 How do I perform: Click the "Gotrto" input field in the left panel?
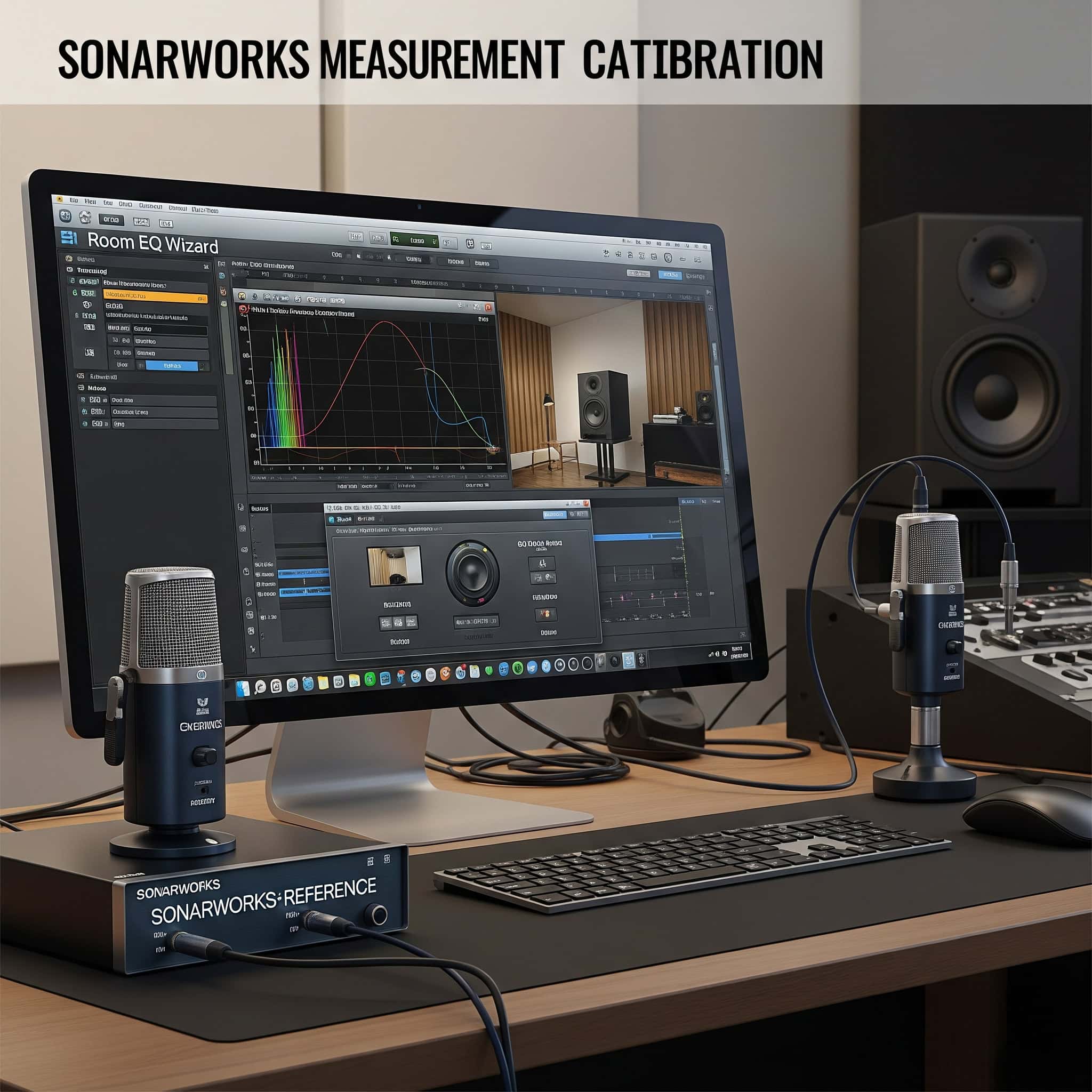tap(170, 330)
